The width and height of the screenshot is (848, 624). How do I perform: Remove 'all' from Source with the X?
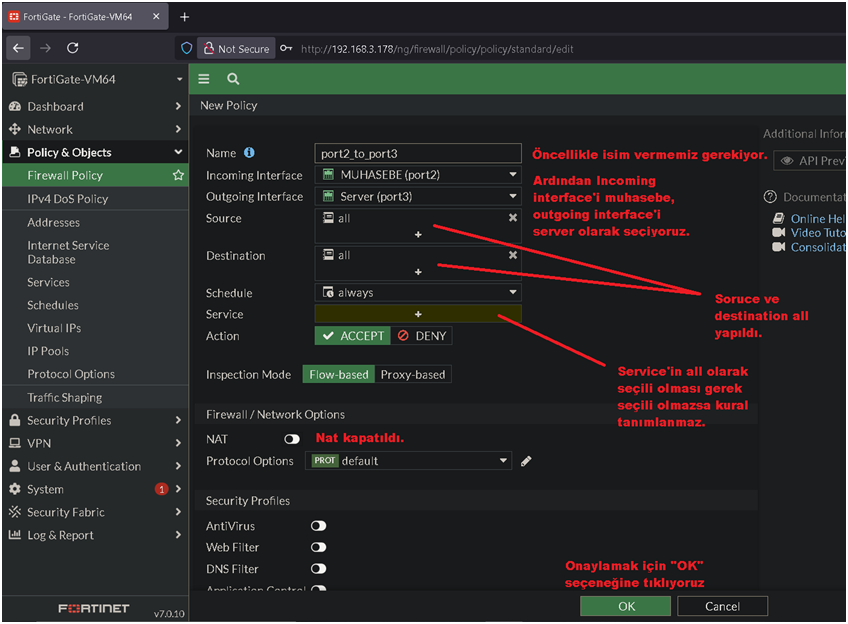point(513,217)
